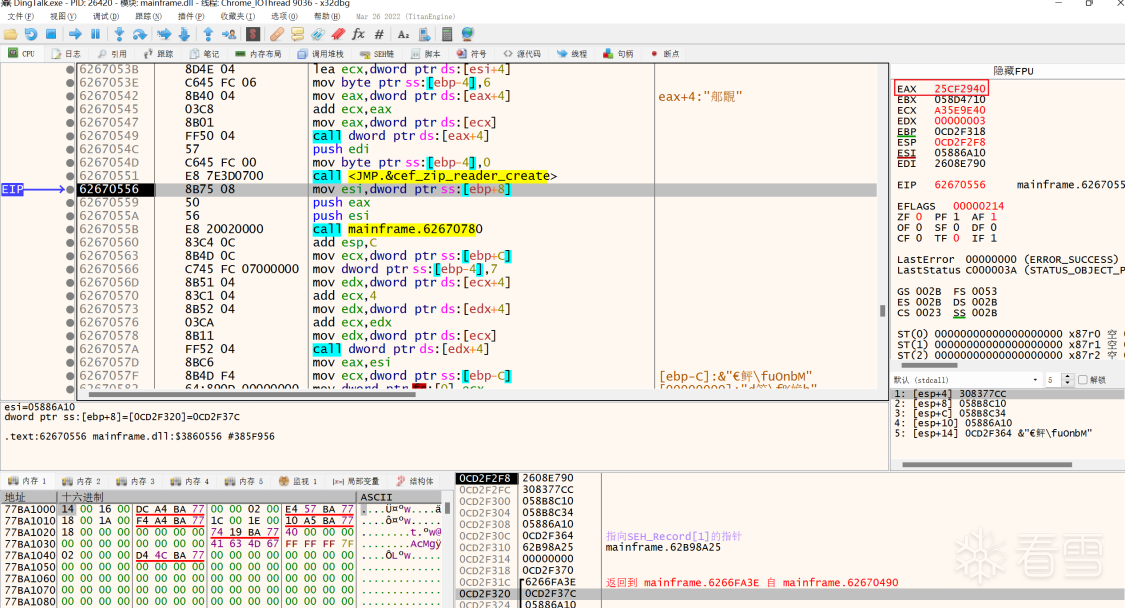Open the 默认 (stdcall) calling convention dropdown
1125x608 pixels.
pyautogui.click(x=964, y=380)
